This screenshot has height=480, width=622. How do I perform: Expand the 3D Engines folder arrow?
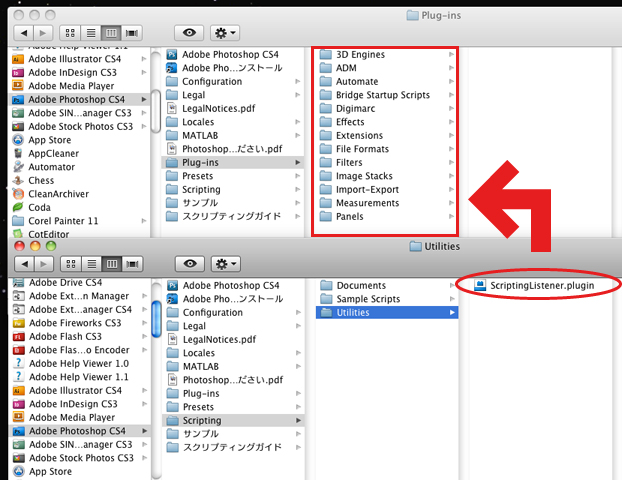pyautogui.click(x=452, y=54)
